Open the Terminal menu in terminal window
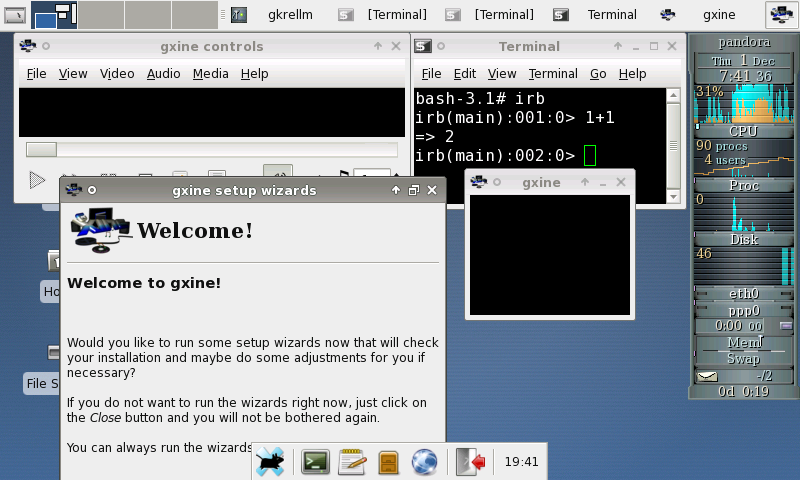This screenshot has width=800, height=480. click(x=552, y=73)
